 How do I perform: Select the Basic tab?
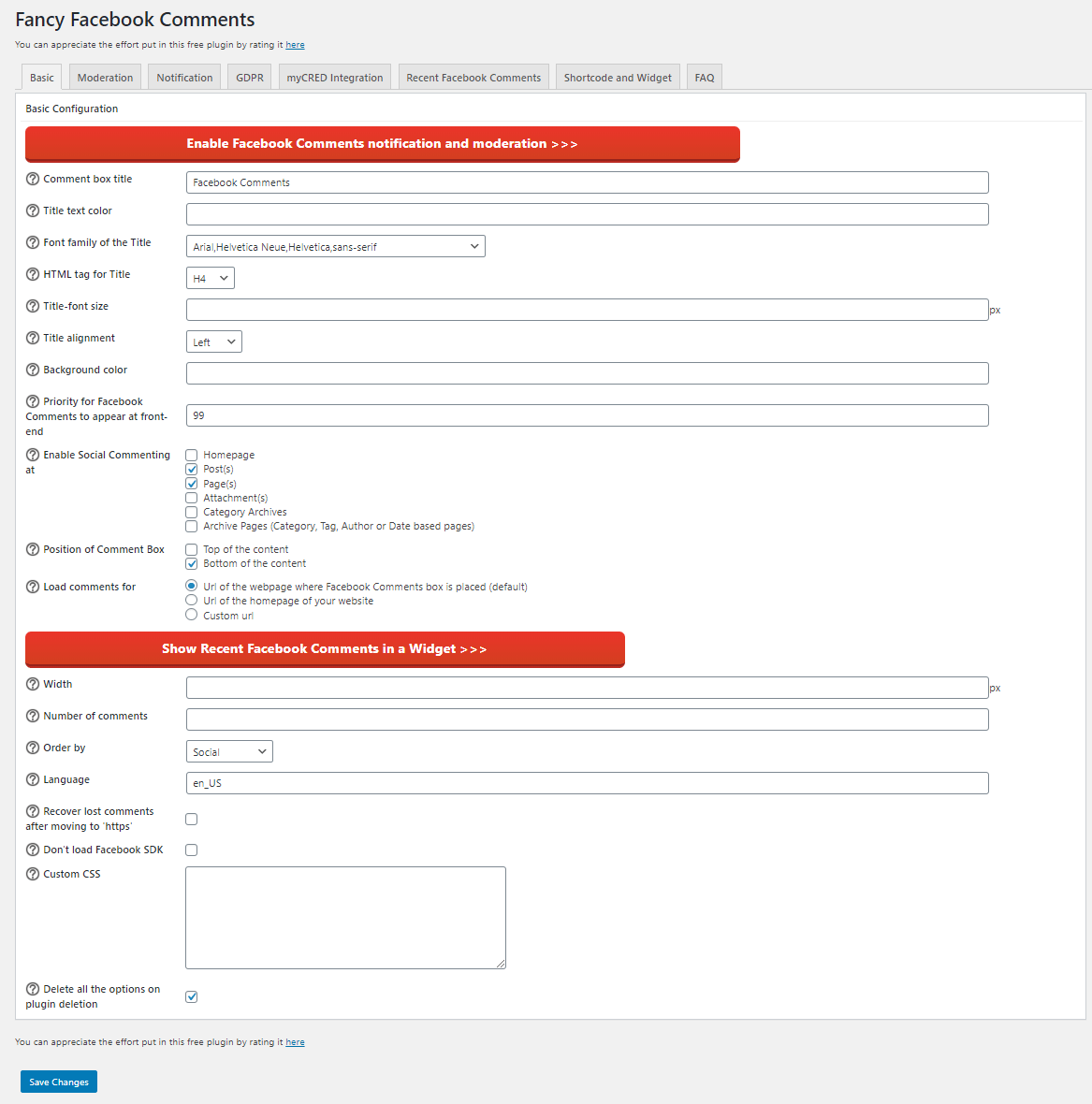pos(41,78)
